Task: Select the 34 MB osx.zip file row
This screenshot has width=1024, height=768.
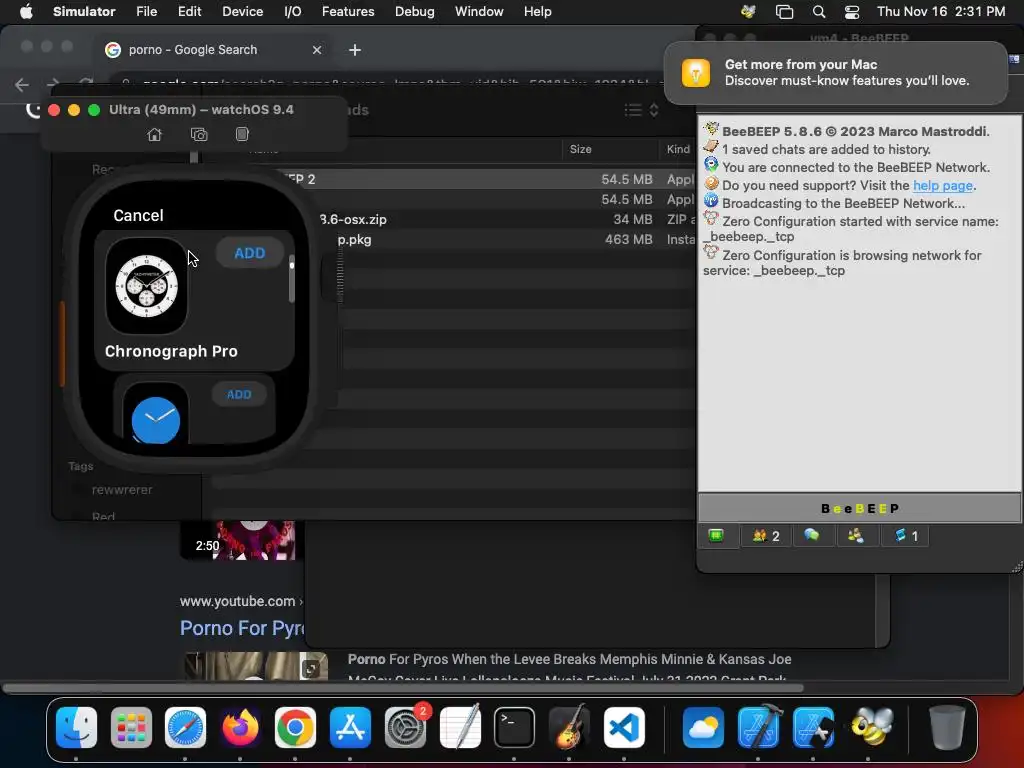Action: click(451, 219)
